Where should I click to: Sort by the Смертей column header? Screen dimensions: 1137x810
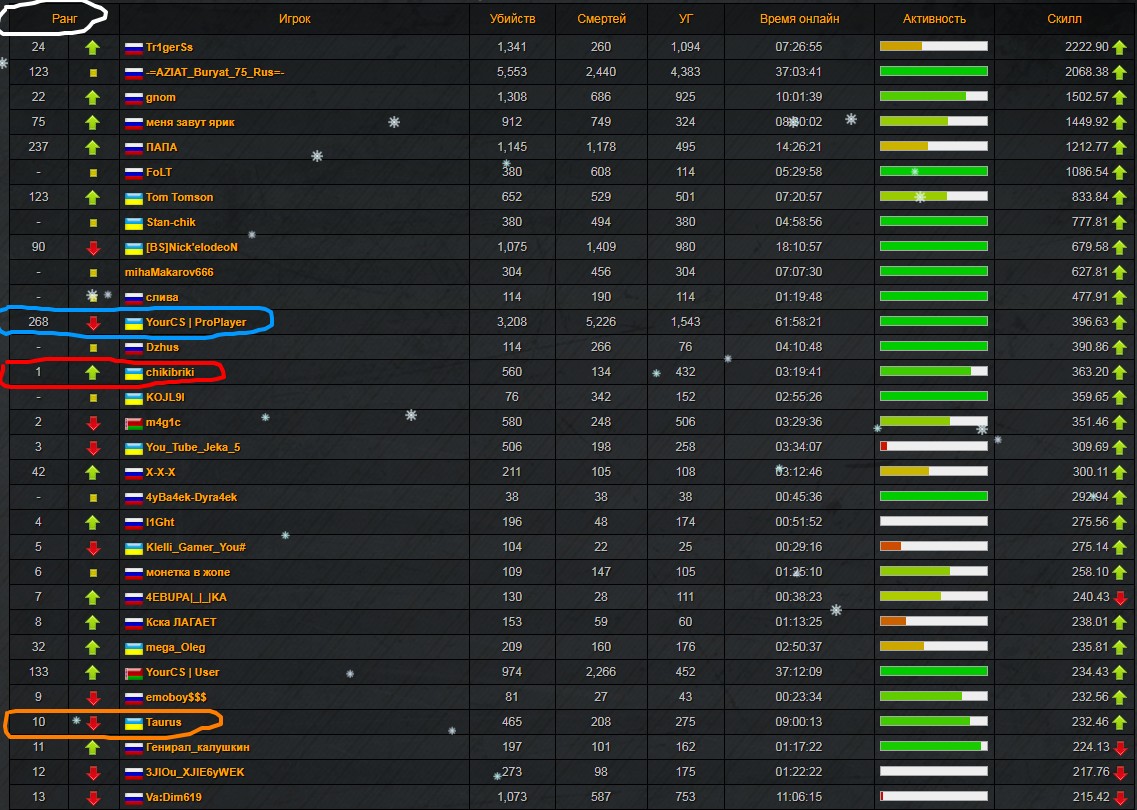click(602, 18)
